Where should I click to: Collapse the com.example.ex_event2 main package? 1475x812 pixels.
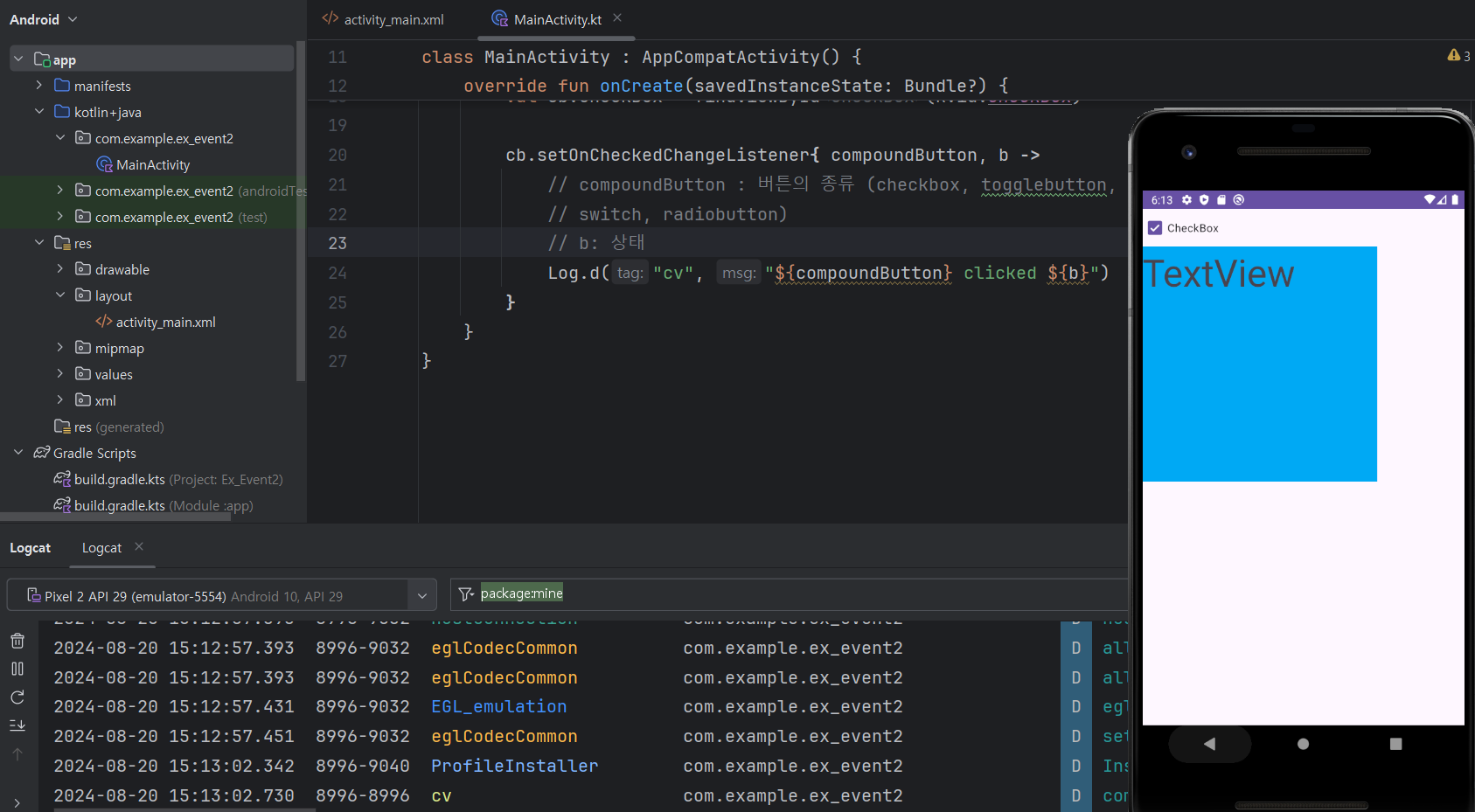point(60,138)
